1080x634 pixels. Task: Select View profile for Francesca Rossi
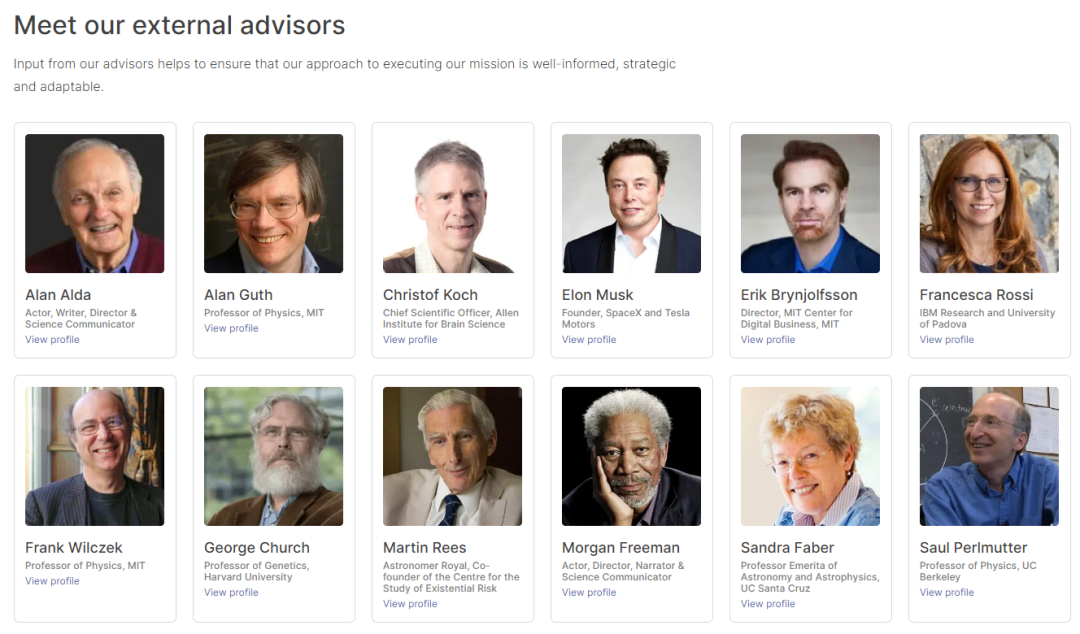947,340
